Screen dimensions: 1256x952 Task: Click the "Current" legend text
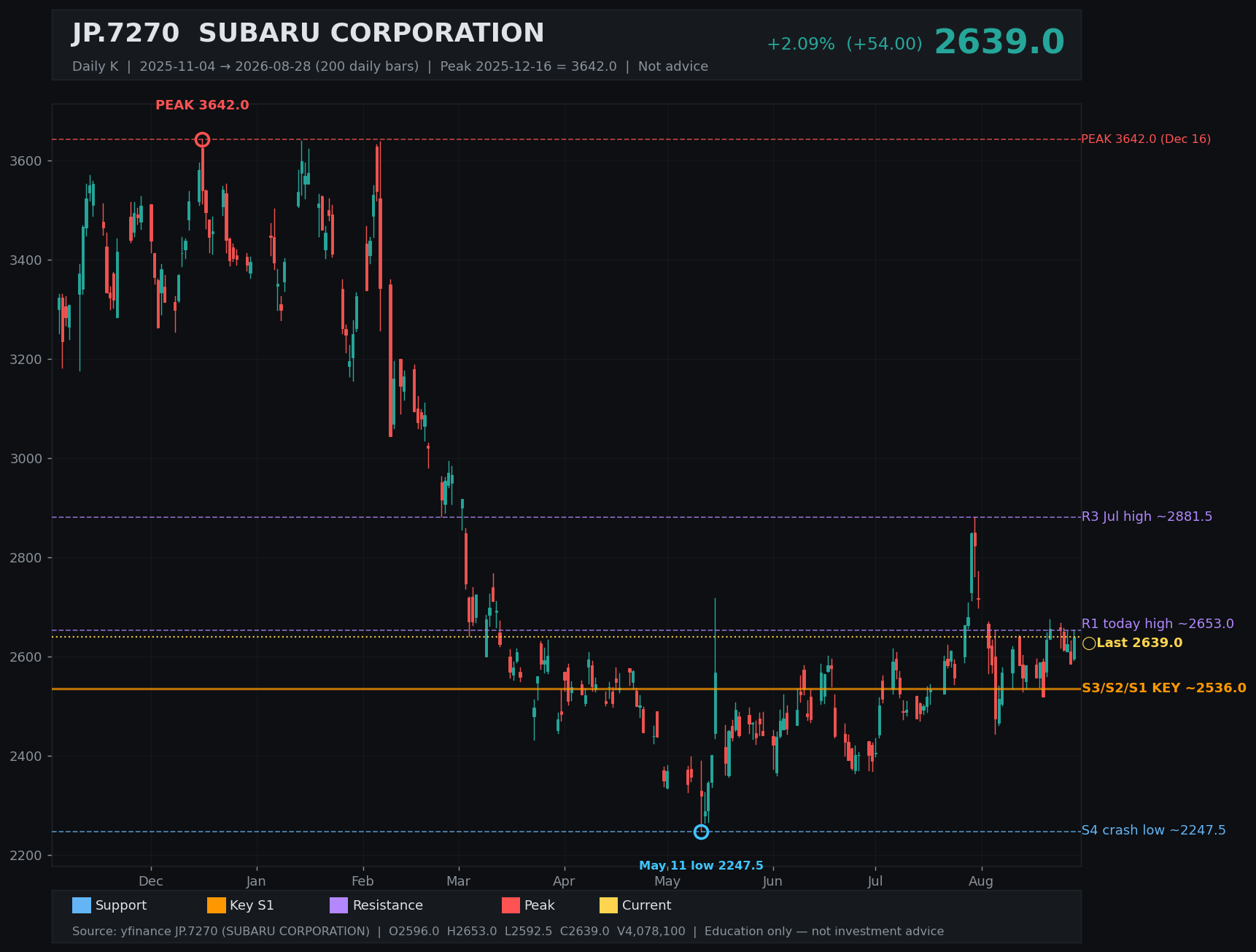pos(647,905)
